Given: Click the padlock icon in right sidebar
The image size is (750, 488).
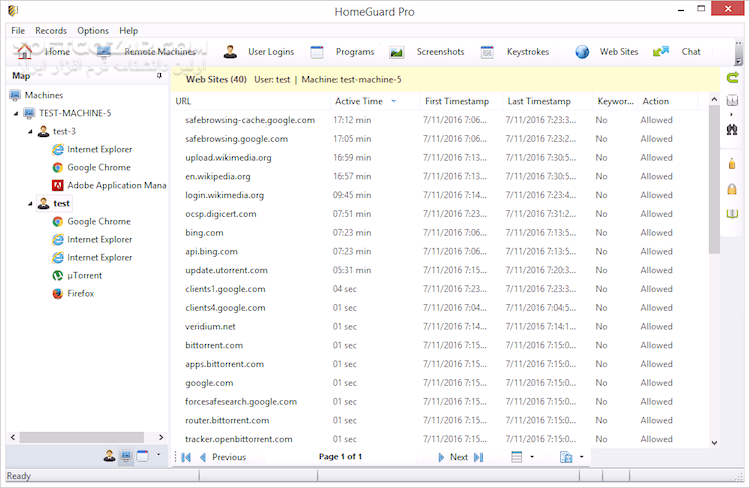Looking at the screenshot, I should tap(732, 189).
